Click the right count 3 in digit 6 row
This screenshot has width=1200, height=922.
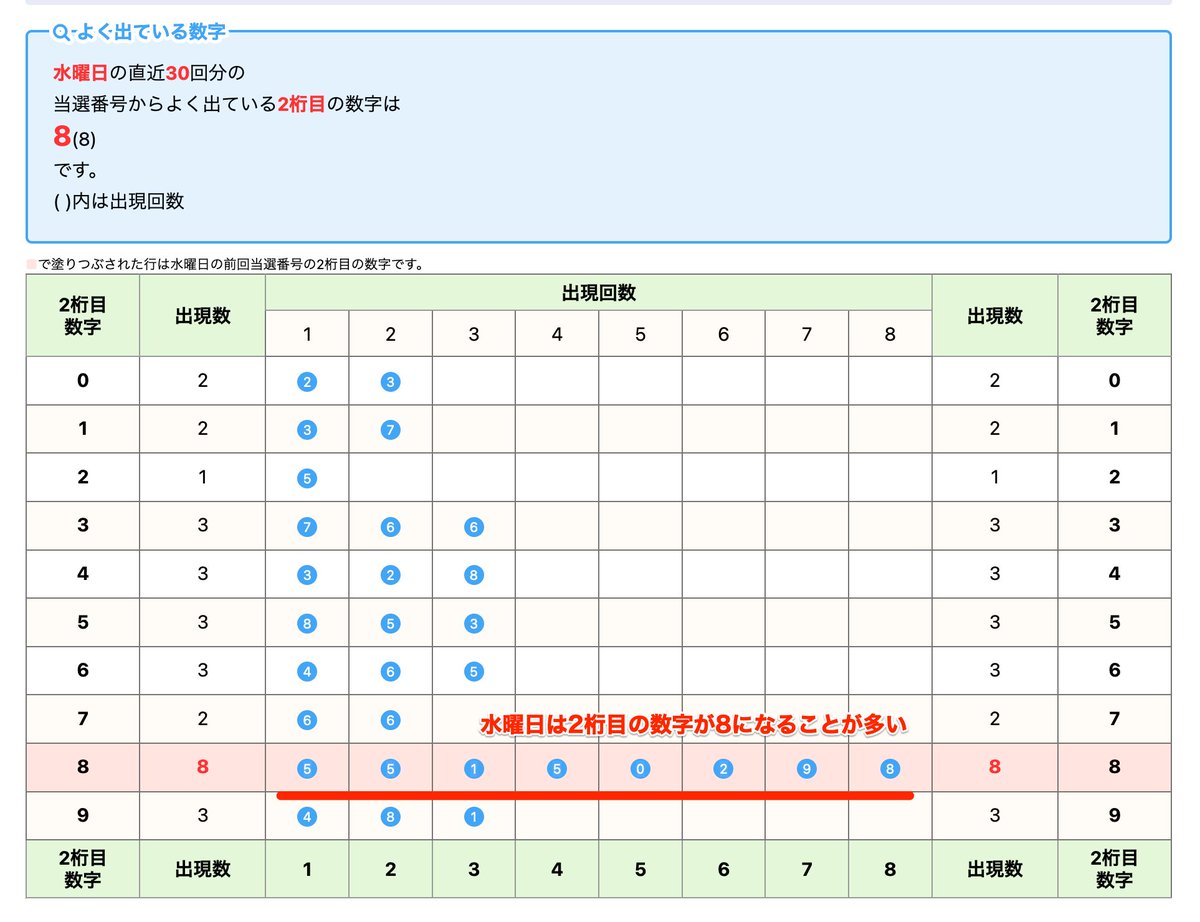point(994,671)
